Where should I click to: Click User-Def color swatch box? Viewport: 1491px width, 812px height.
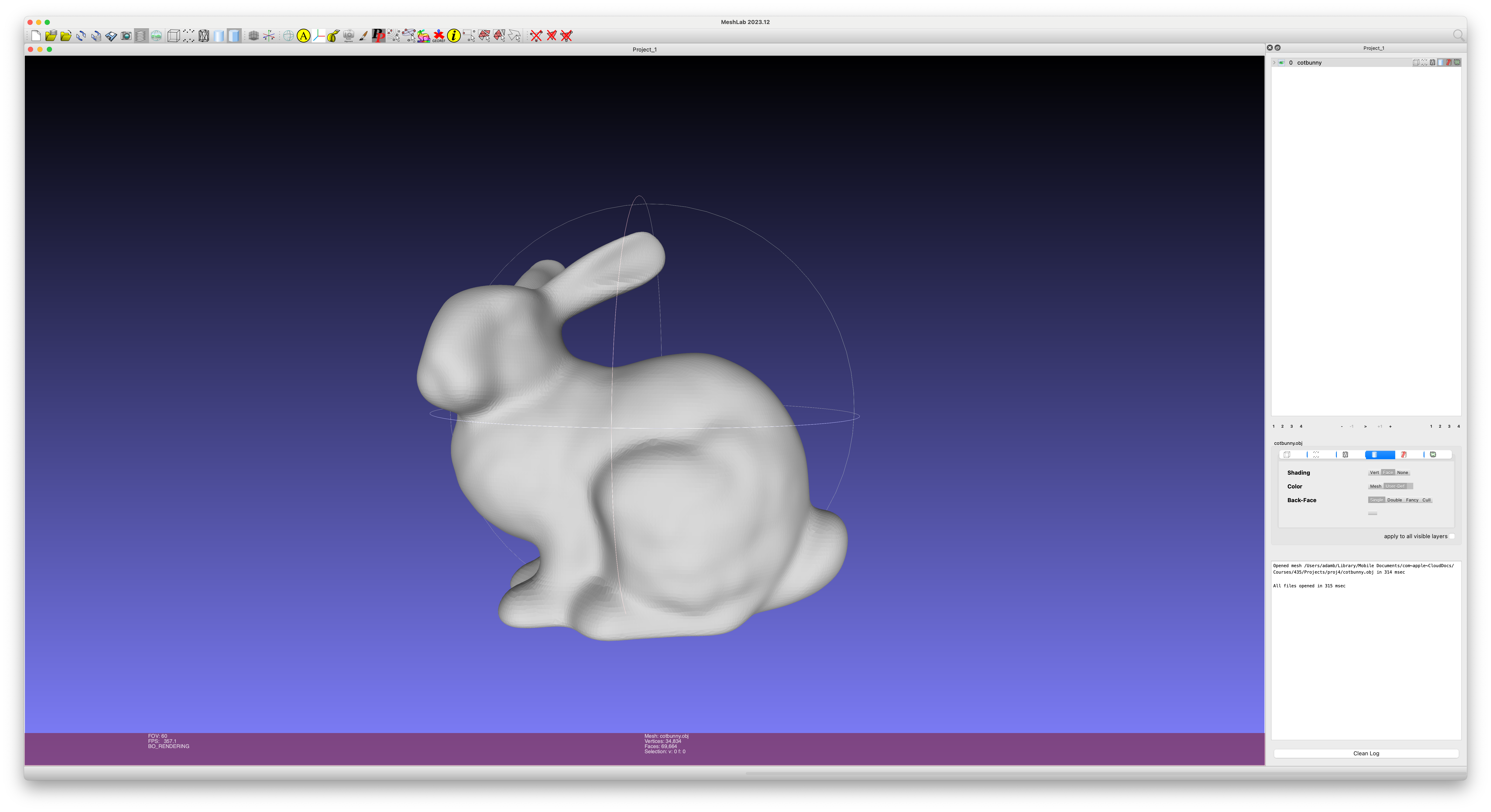coord(1410,486)
